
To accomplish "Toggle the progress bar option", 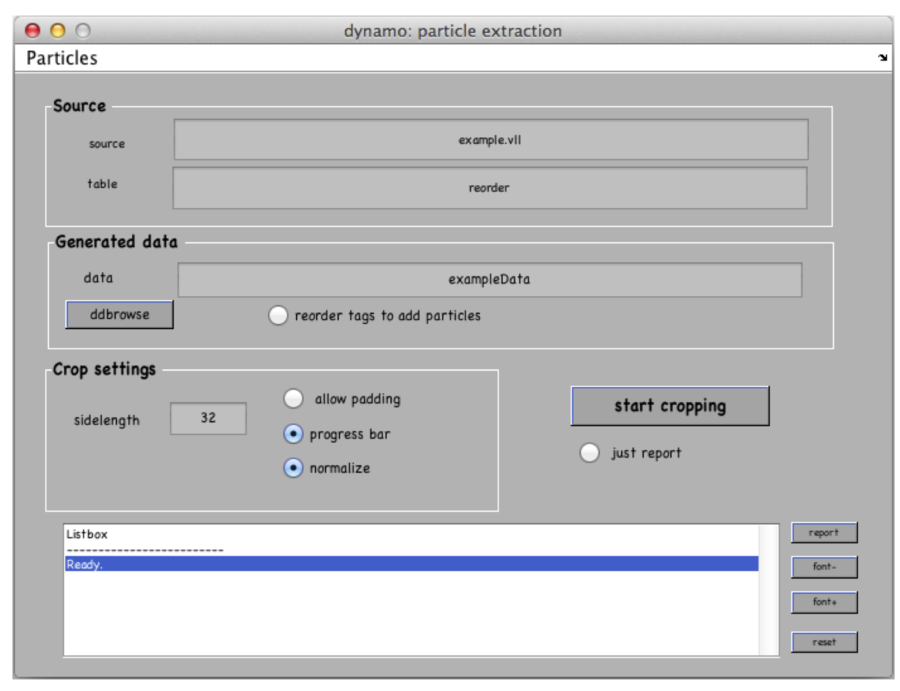I will (x=293, y=434).
